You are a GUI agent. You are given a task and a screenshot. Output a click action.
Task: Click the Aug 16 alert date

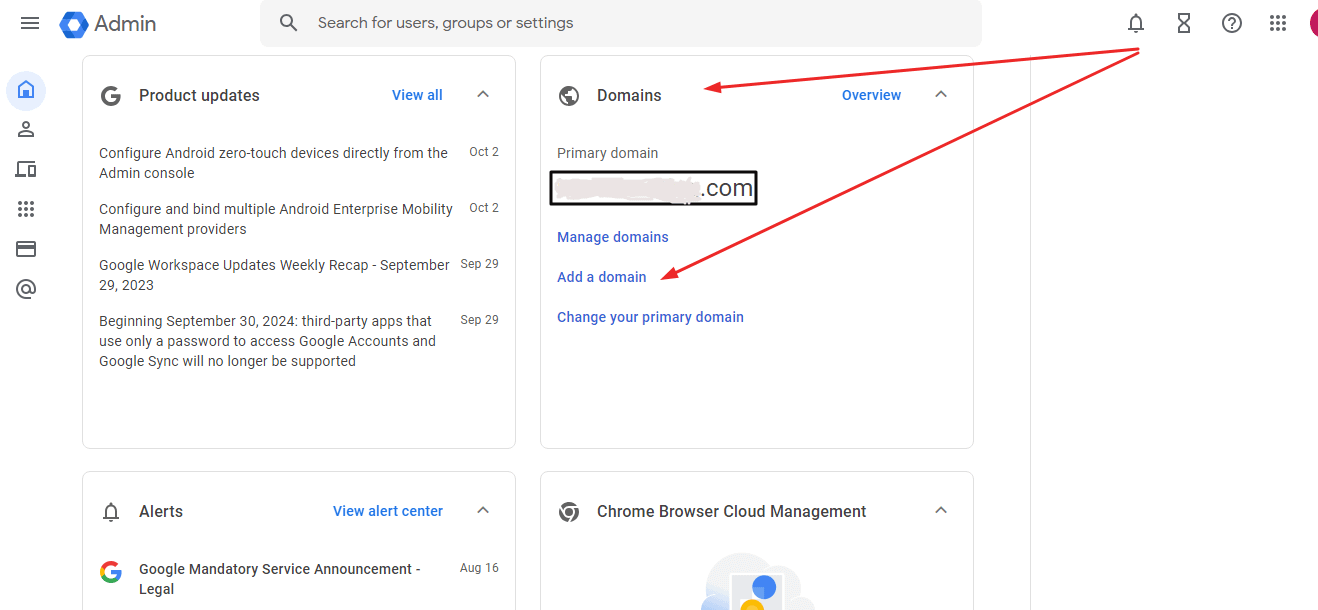click(x=479, y=568)
